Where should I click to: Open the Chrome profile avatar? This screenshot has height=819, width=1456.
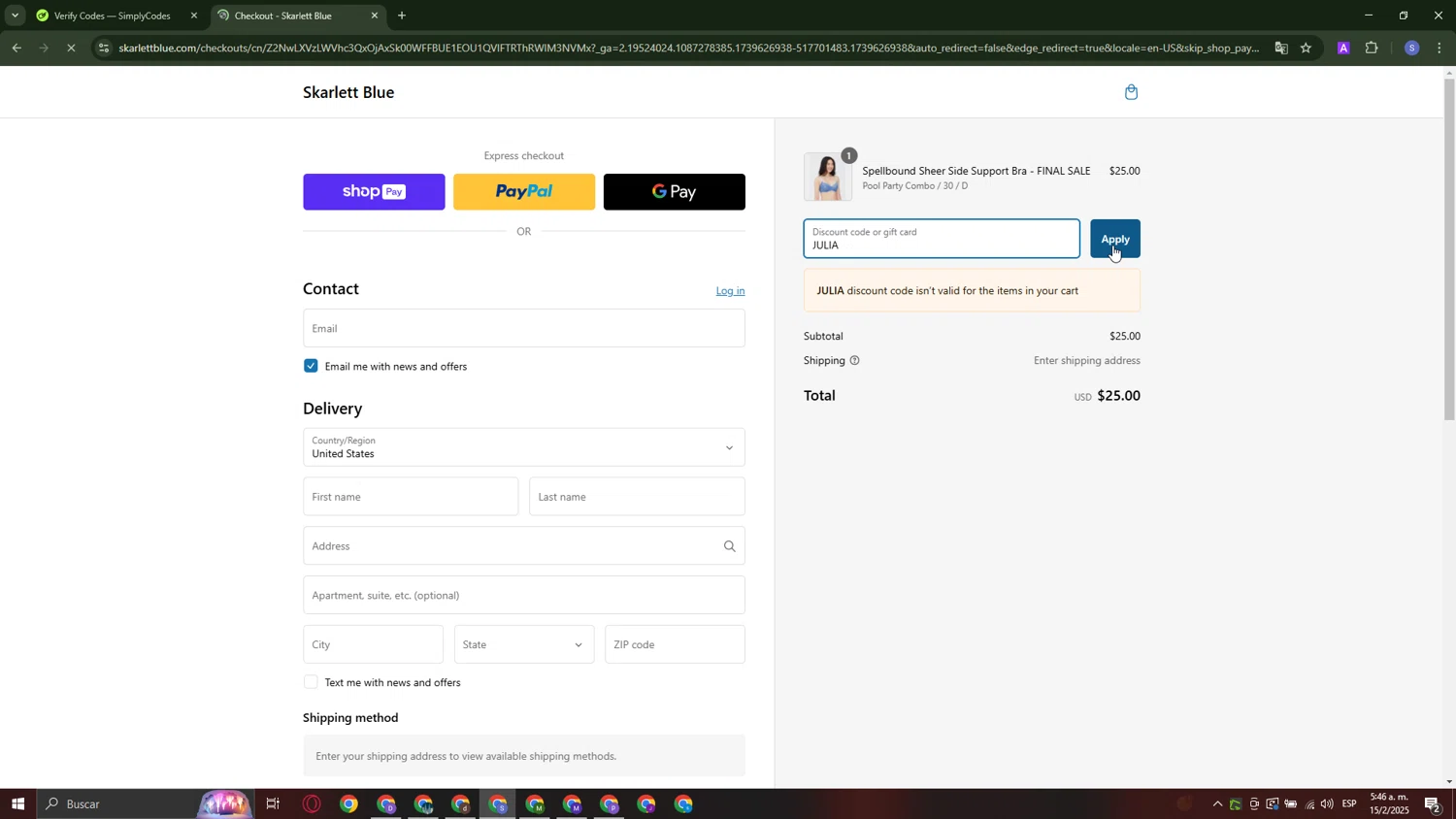click(1411, 48)
